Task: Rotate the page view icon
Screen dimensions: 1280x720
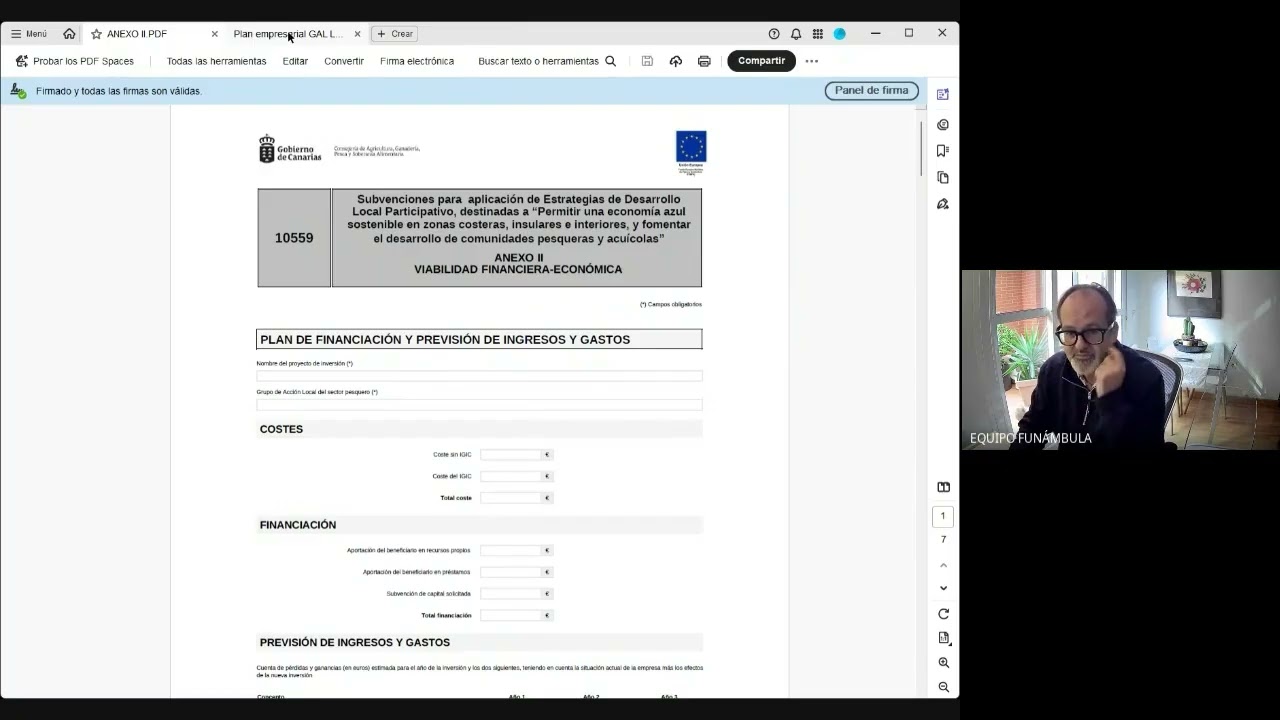Action: [x=943, y=614]
